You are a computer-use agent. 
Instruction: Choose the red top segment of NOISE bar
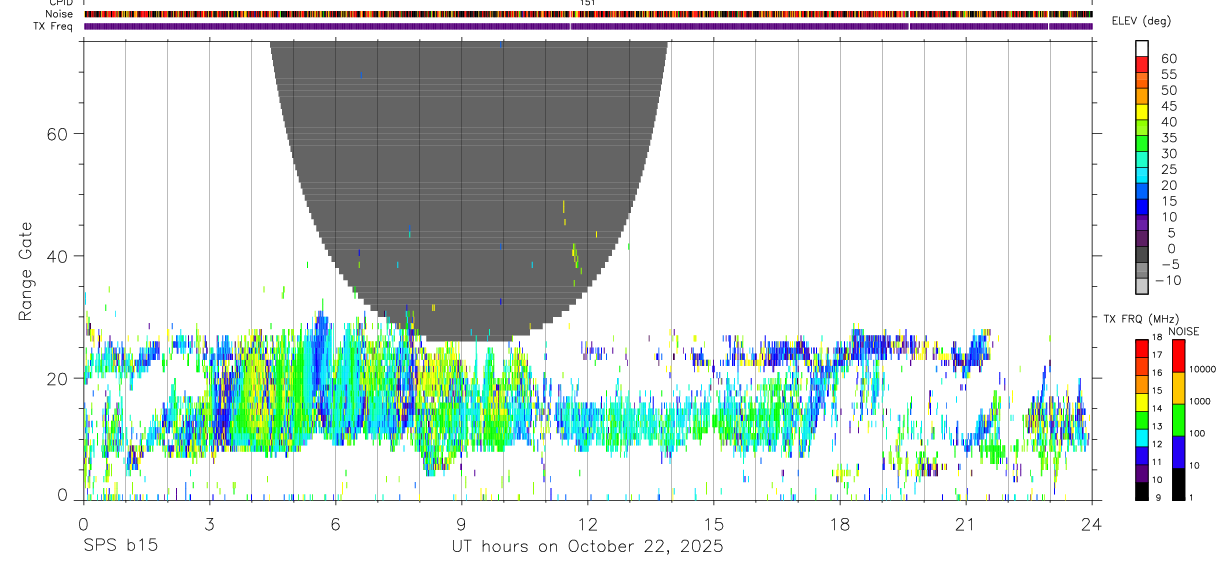1178,354
